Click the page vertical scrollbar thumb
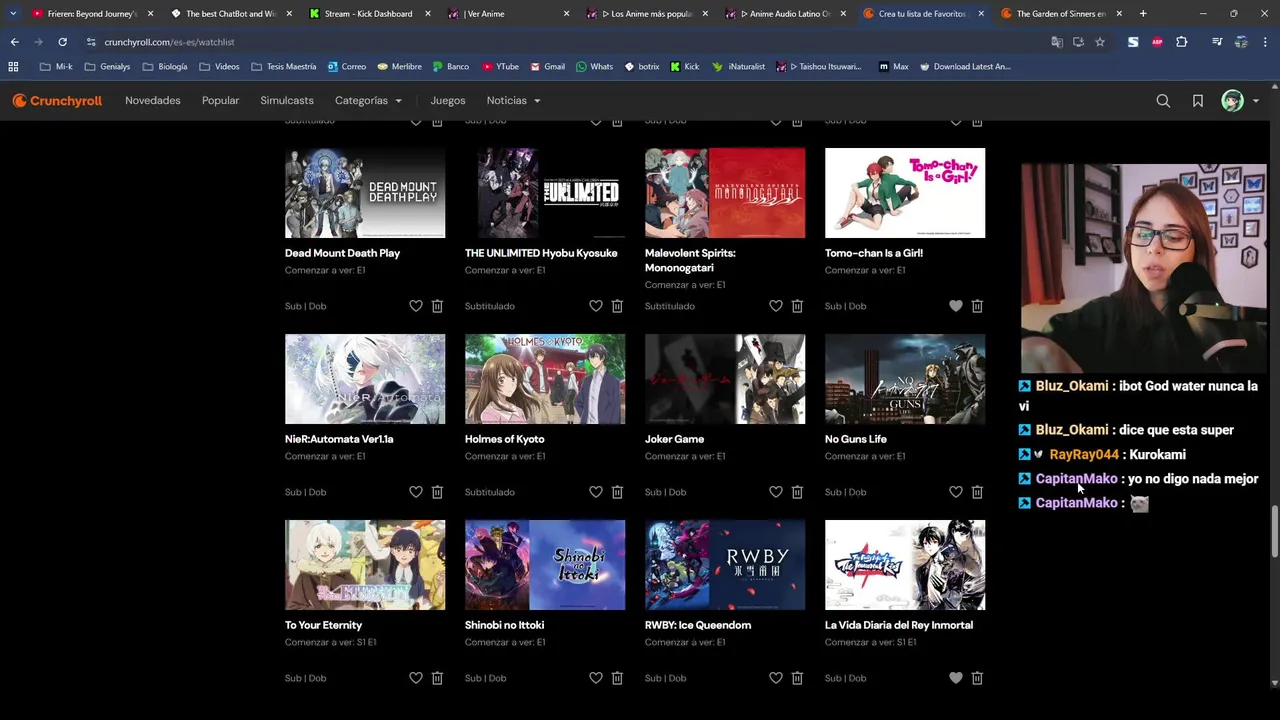 click(x=1274, y=531)
